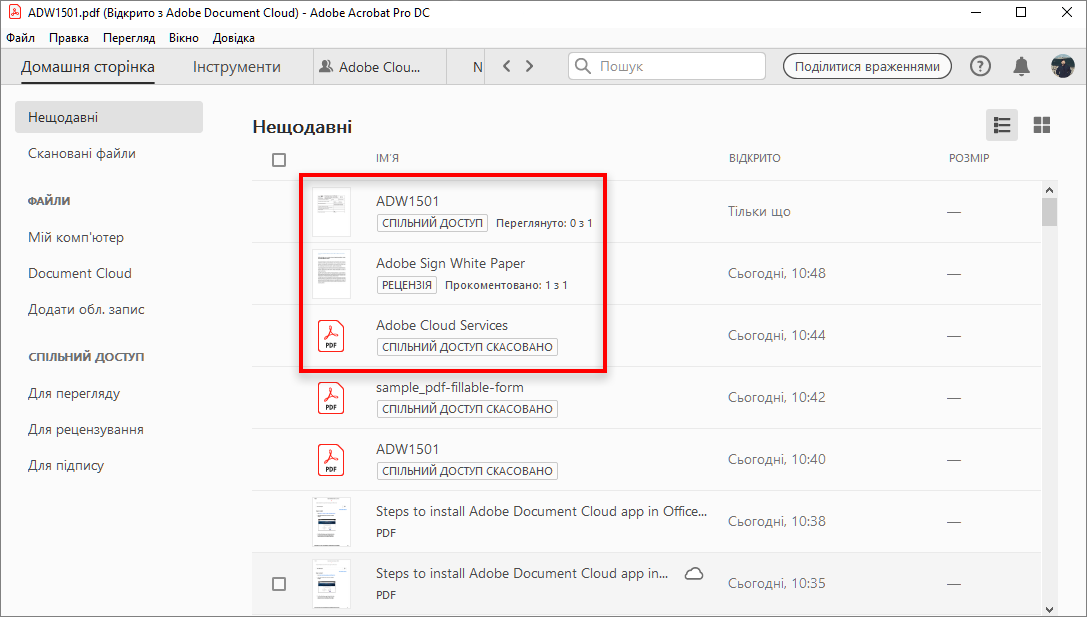
Task: Open Для рецензування shared list
Action: click(86, 429)
